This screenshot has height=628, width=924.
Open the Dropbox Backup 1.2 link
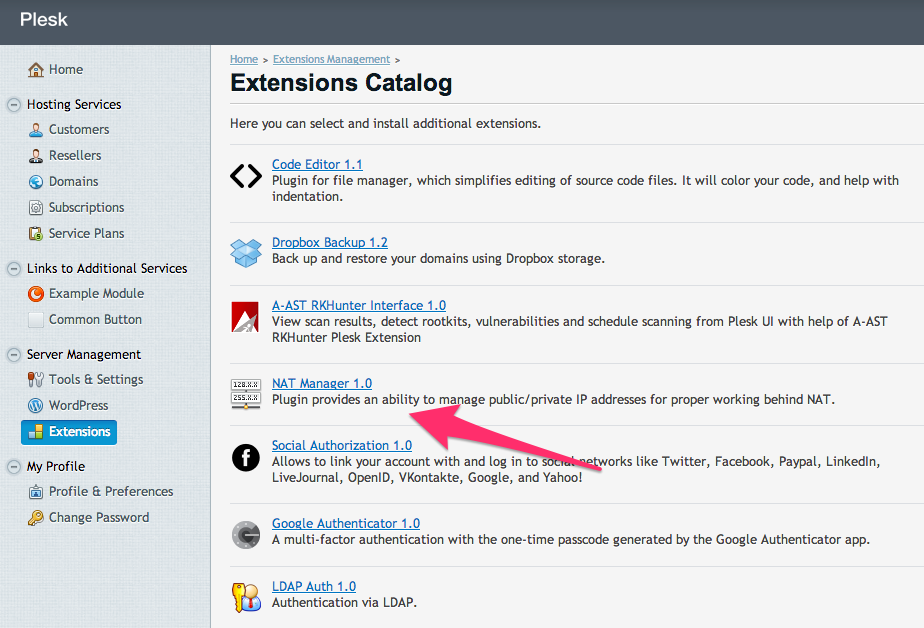329,242
